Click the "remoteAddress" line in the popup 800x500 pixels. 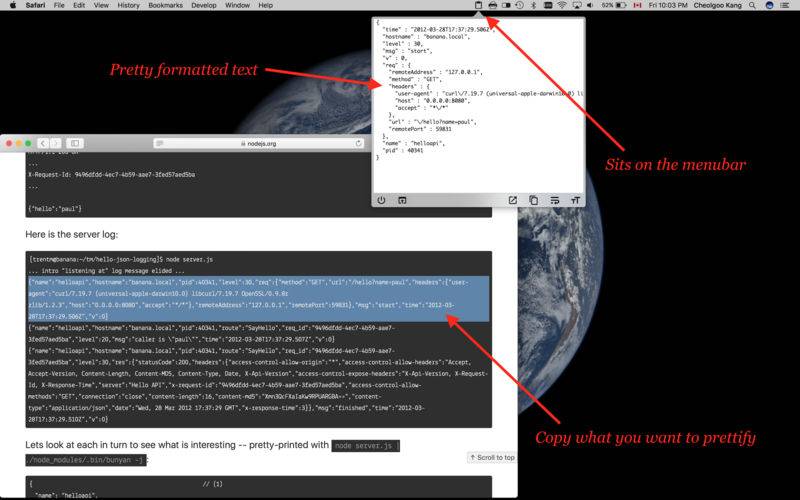tap(435, 72)
